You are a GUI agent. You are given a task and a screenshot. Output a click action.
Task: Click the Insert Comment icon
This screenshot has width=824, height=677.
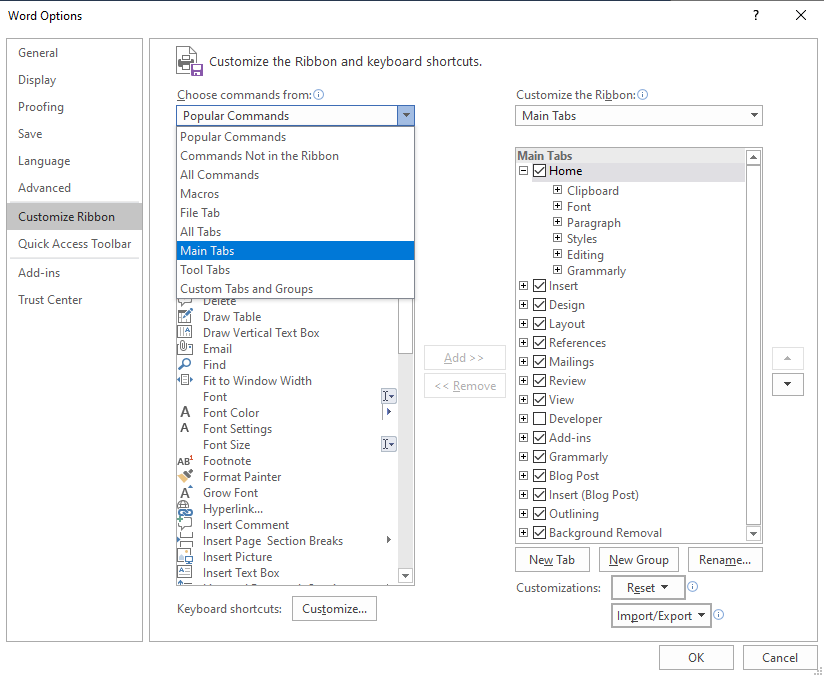185,524
